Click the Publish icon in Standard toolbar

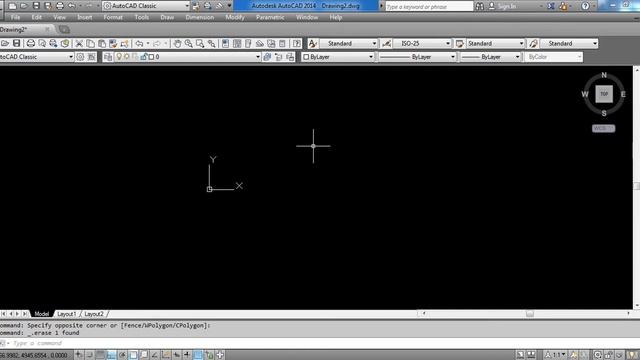[53, 43]
